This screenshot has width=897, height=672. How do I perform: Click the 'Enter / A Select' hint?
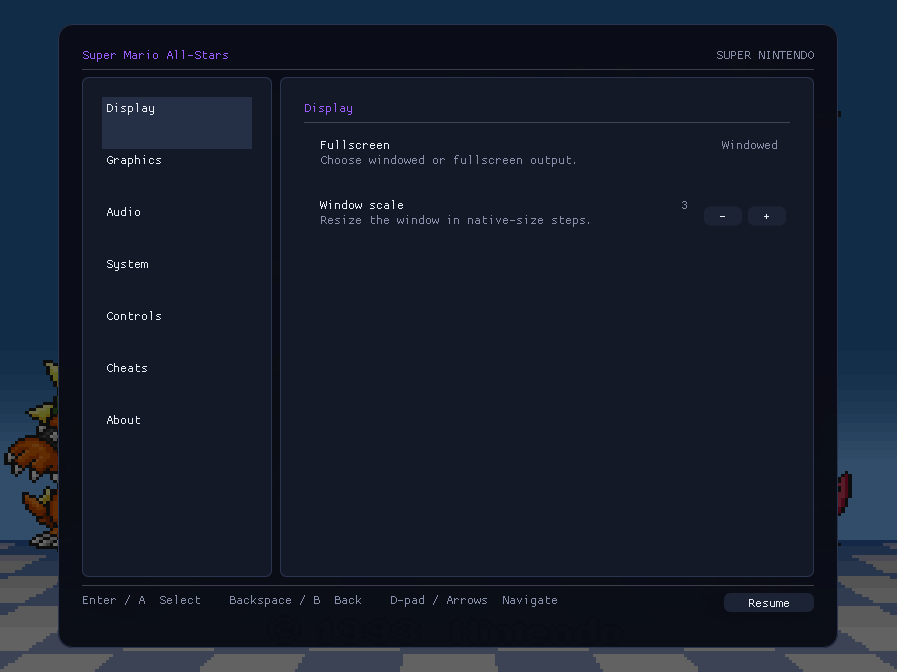tap(141, 600)
